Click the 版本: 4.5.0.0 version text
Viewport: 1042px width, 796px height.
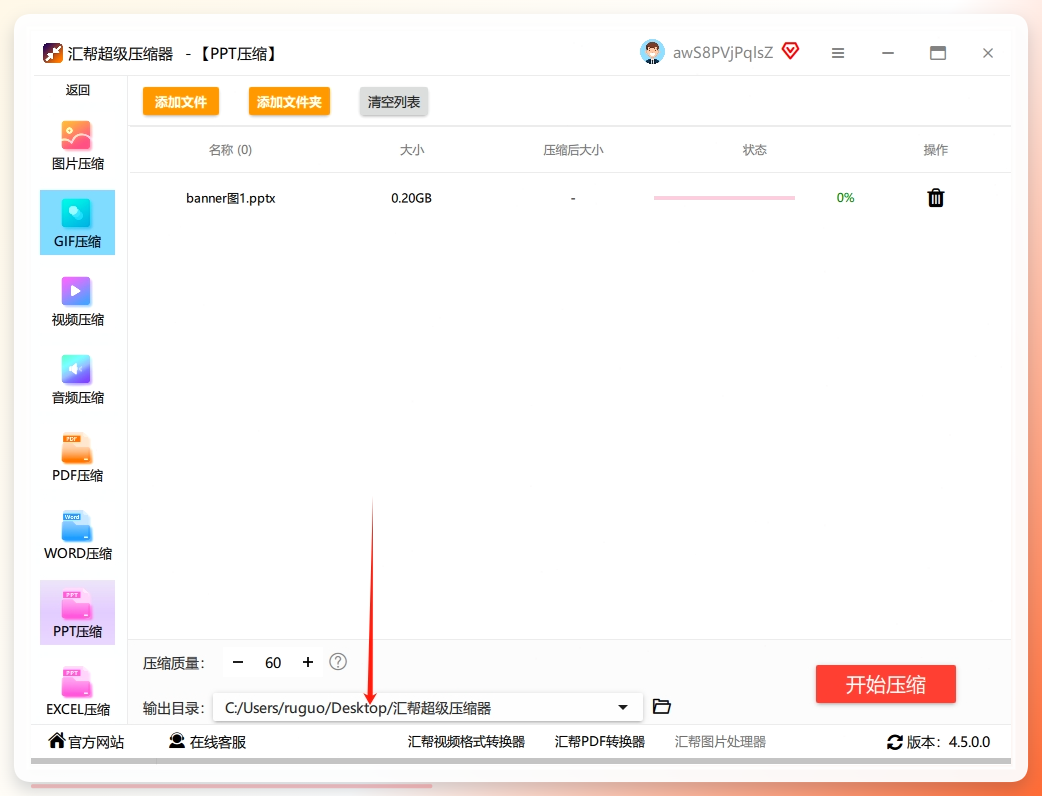(948, 742)
